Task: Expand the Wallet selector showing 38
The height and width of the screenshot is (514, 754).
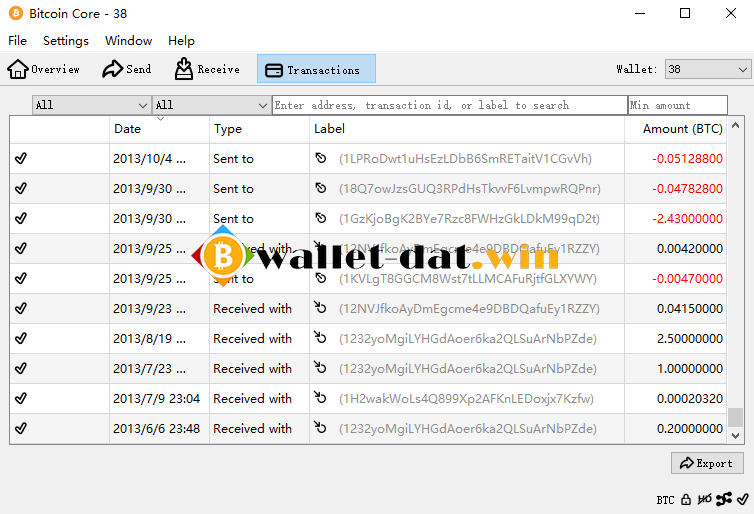Action: 707,69
